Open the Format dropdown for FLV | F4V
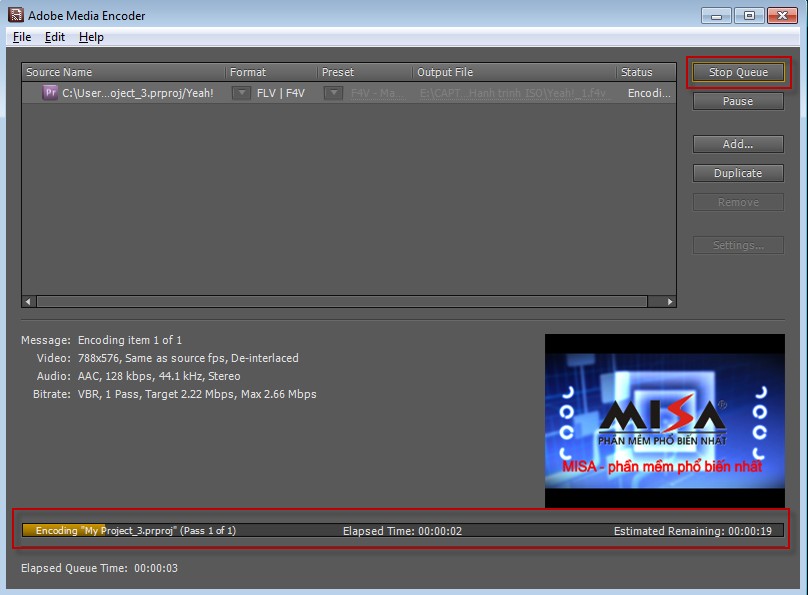The height and width of the screenshot is (595, 808). (241, 93)
